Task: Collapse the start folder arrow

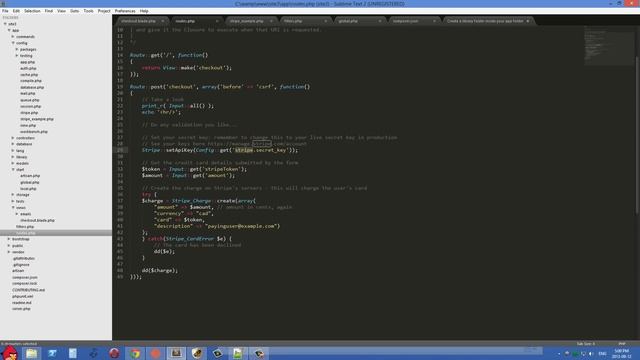Action: 13,169
